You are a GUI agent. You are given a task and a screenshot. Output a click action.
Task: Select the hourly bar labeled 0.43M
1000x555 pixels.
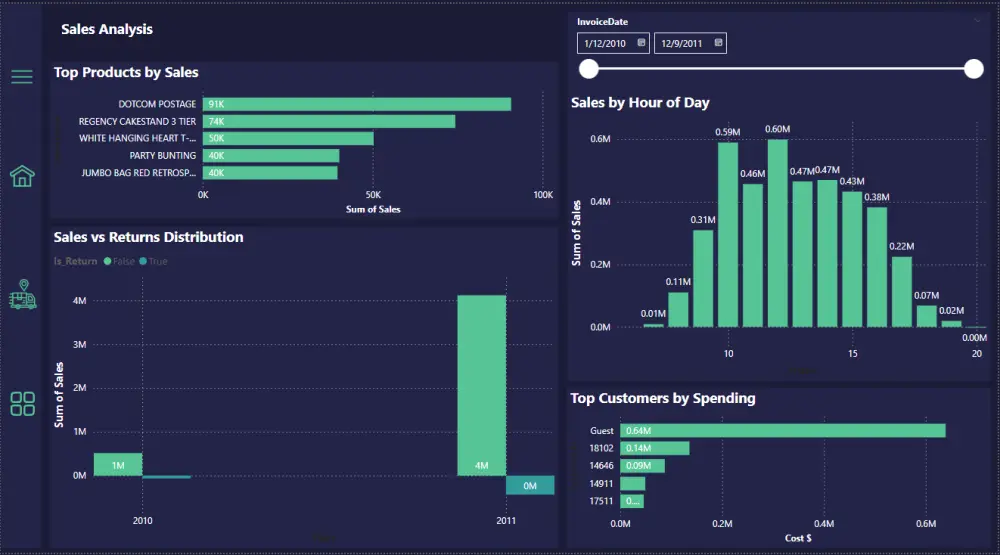click(x=852, y=260)
